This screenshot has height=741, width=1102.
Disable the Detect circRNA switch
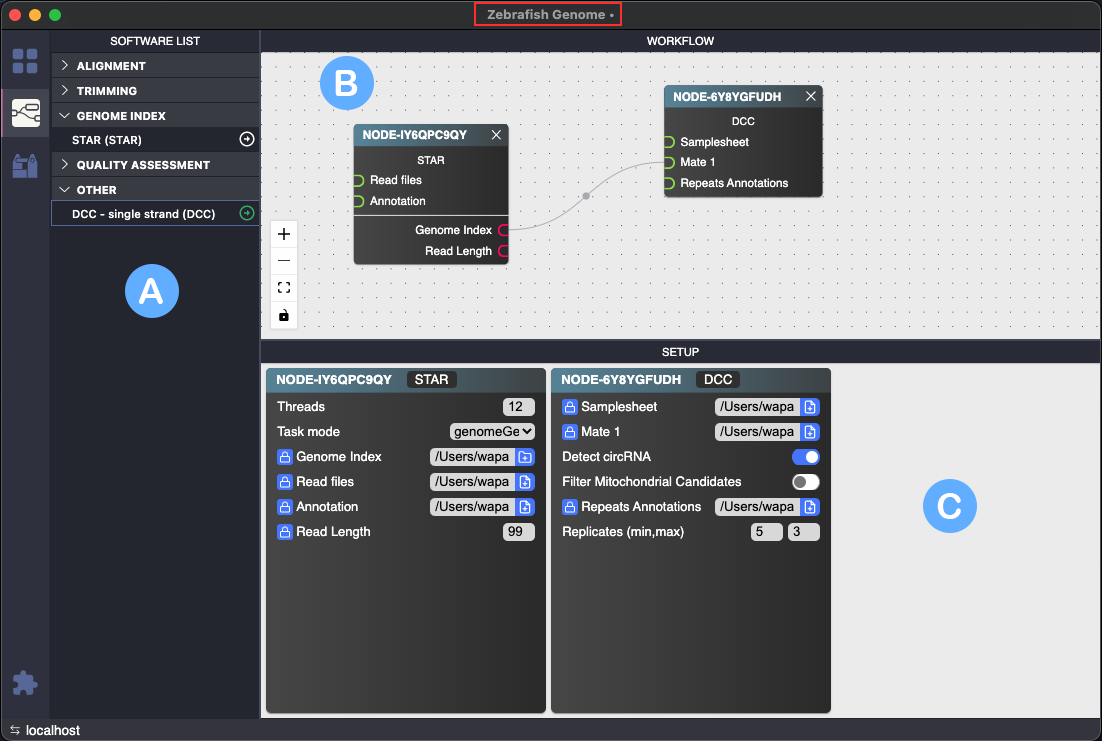tap(805, 457)
